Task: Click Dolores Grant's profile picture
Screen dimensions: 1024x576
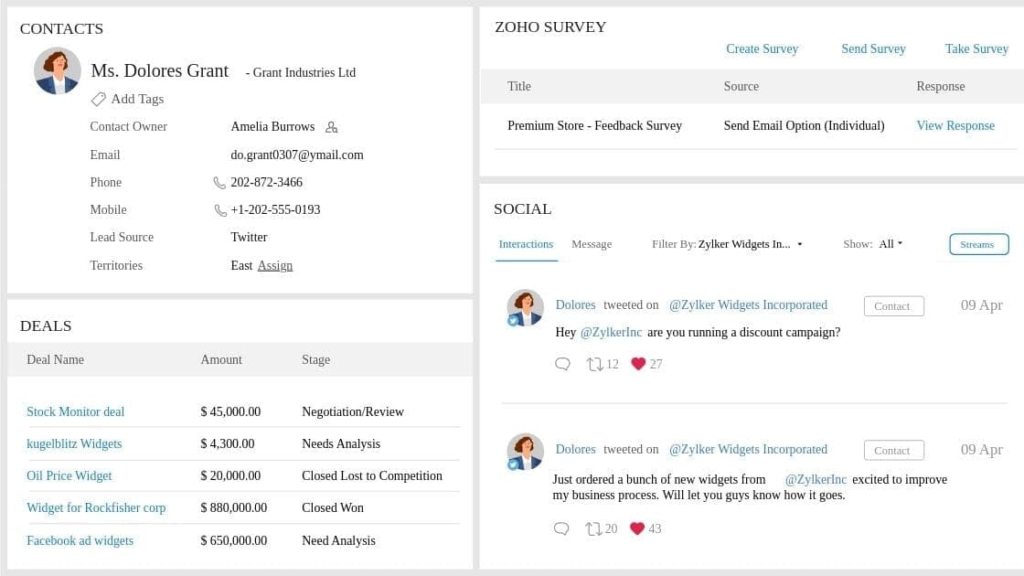Action: pos(57,71)
